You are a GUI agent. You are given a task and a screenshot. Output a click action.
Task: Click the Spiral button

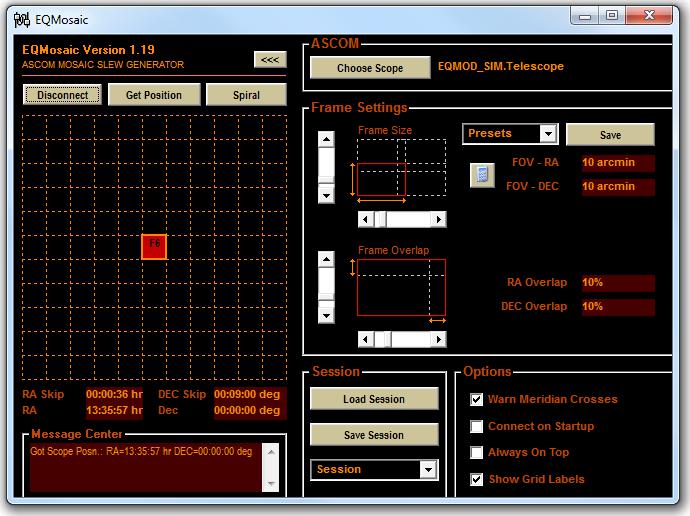[246, 95]
